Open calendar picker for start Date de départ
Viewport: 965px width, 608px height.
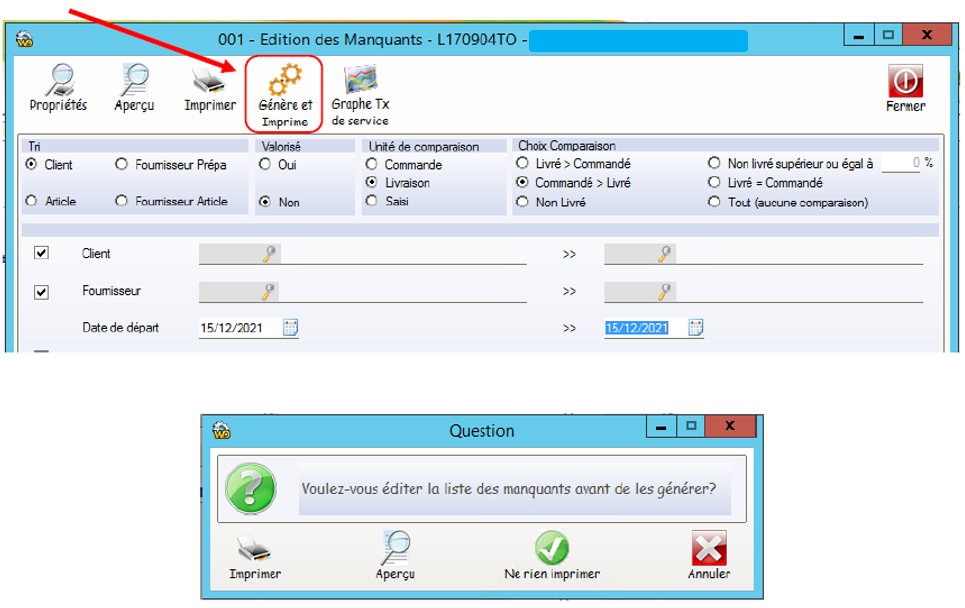290,327
